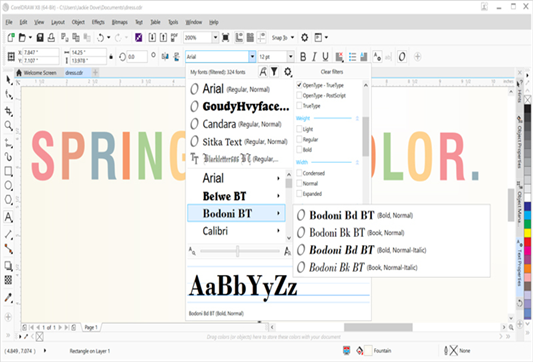Select the Crop tool
The image size is (533, 362).
pos(8,111)
